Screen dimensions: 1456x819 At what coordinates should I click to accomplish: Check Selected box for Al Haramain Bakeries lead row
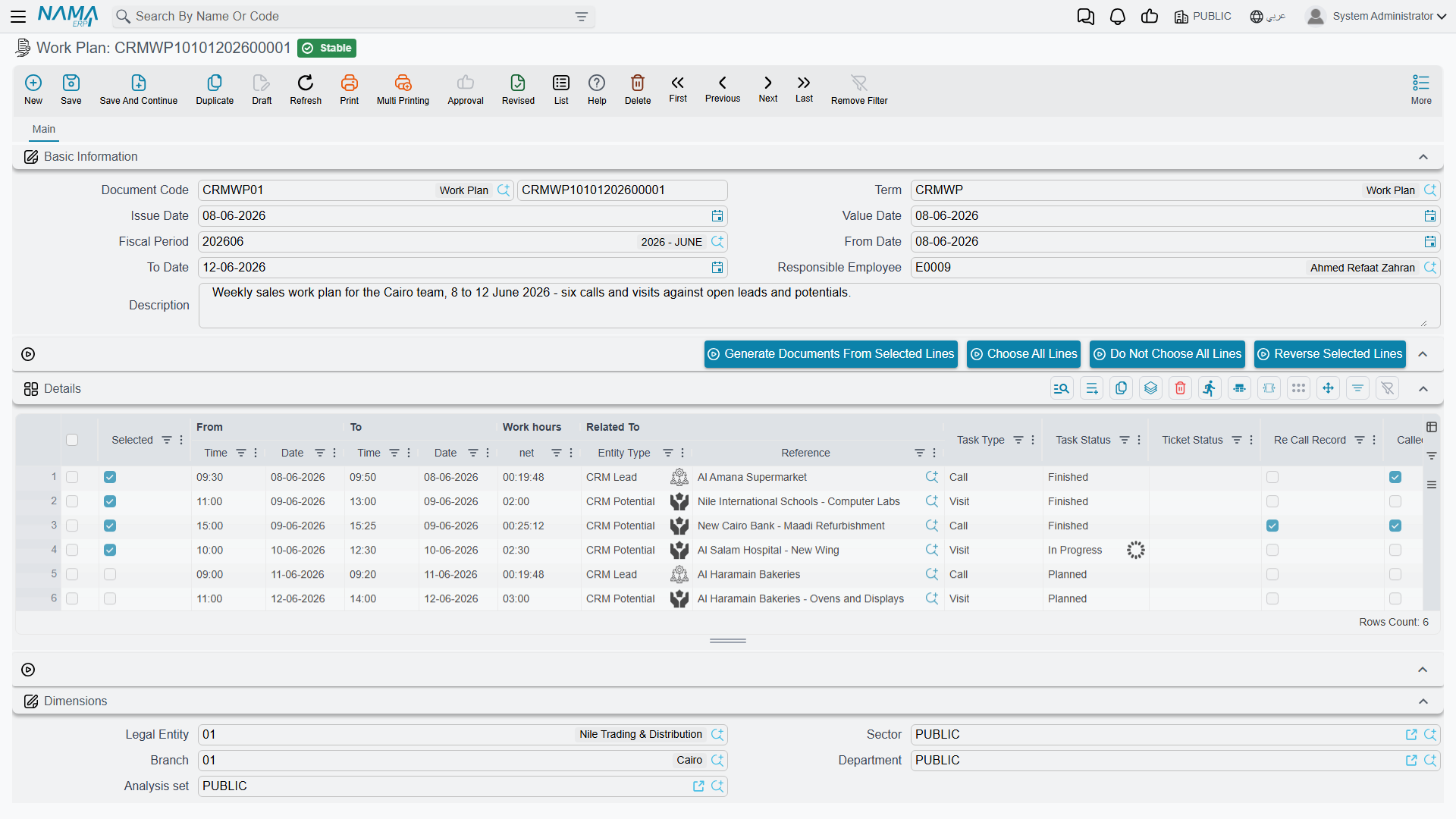110,574
